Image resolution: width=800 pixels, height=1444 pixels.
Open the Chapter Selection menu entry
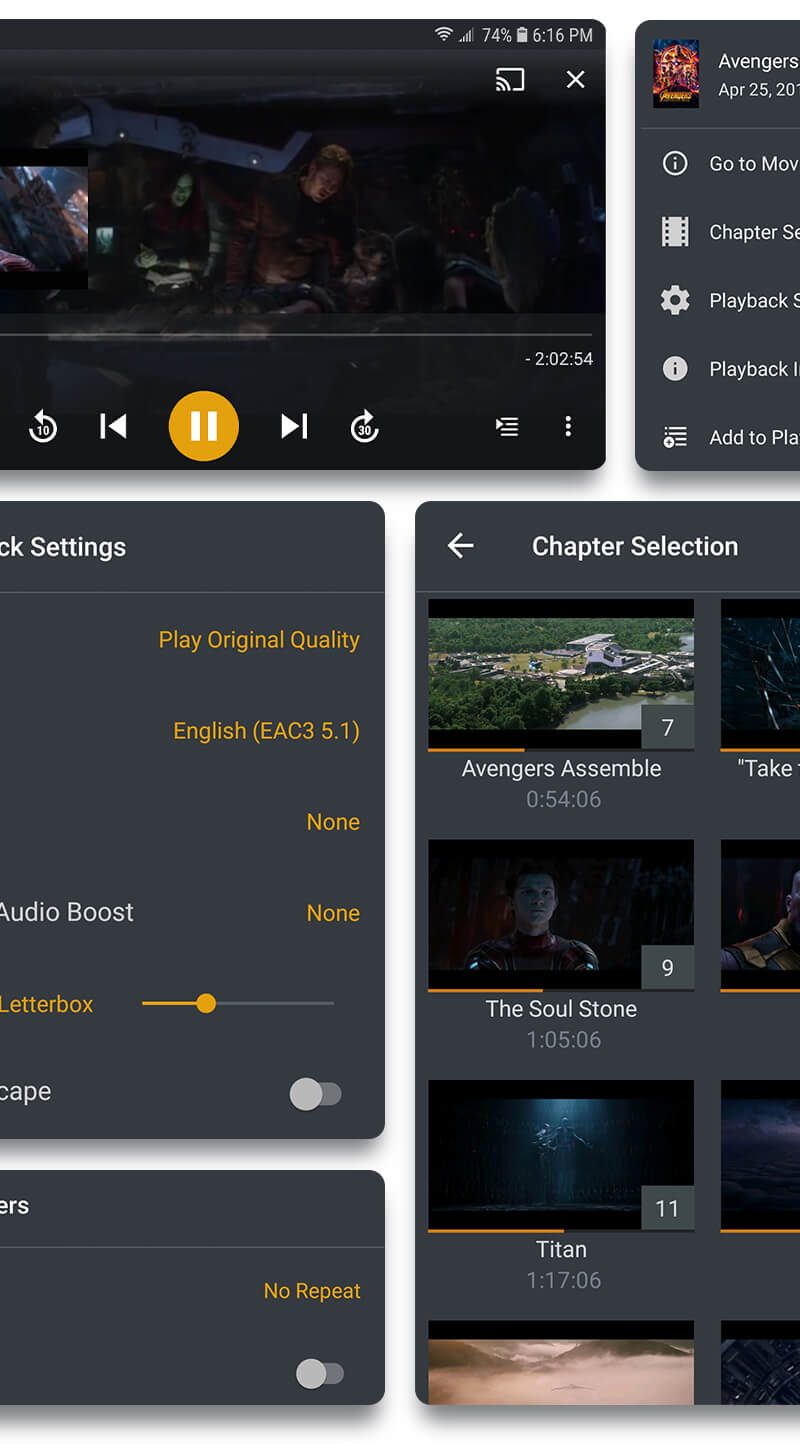(720, 232)
